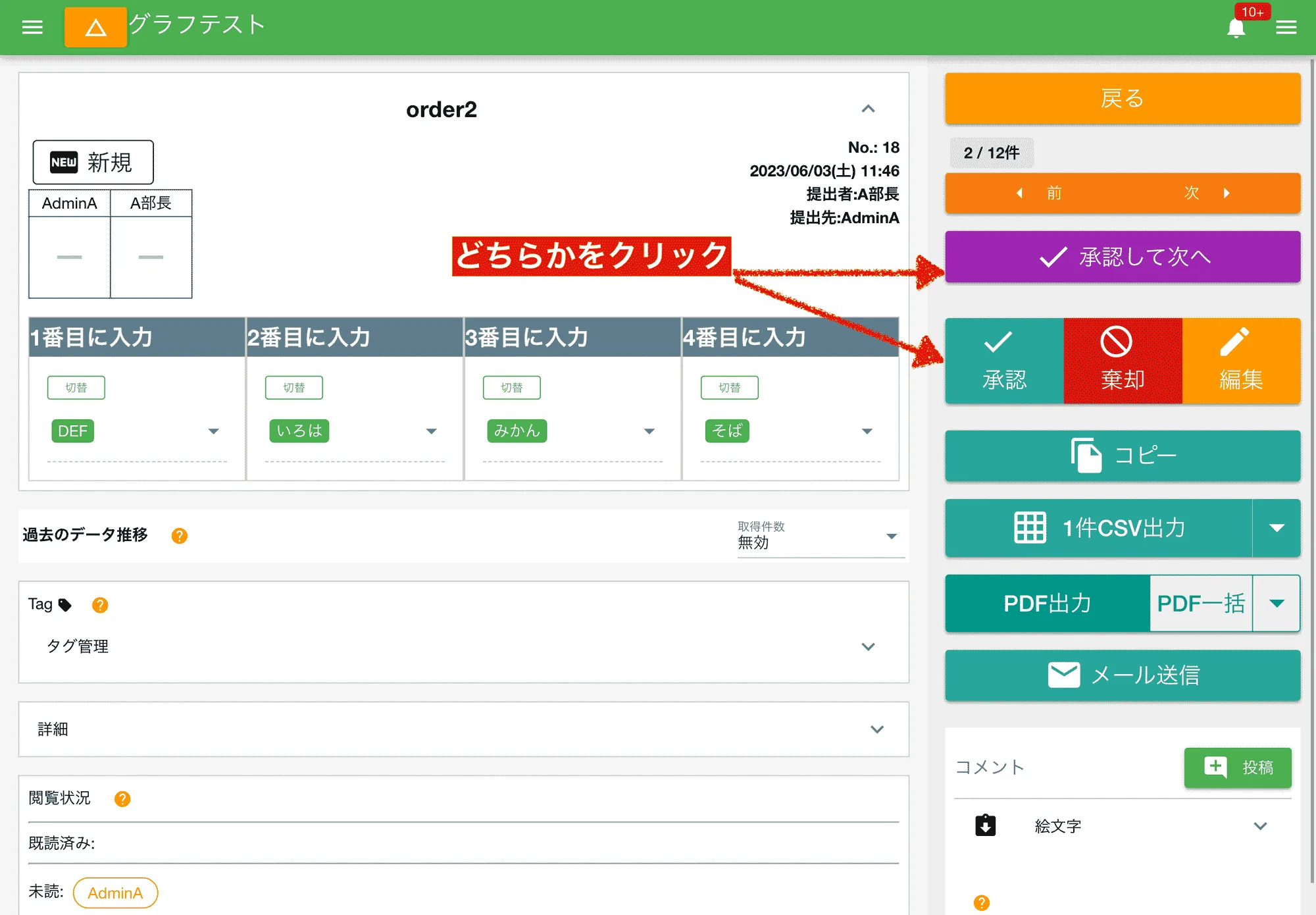The height and width of the screenshot is (915, 1316).
Task: Expand the 詳細 section
Action: click(x=875, y=729)
